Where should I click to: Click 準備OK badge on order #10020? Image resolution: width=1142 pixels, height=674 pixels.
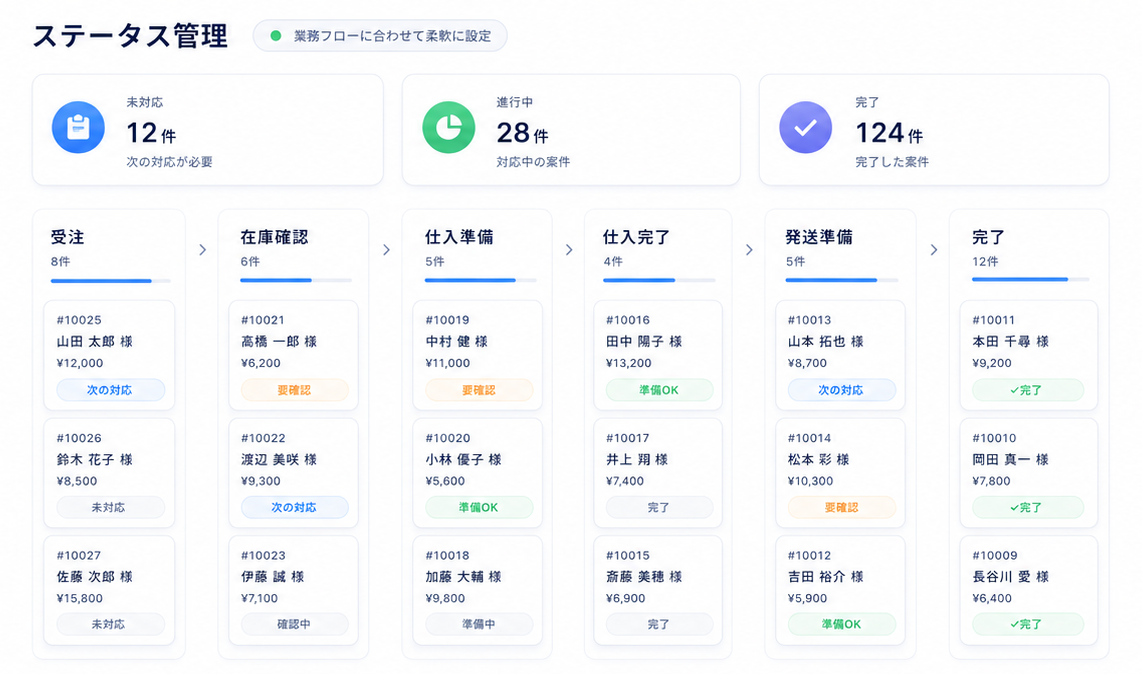pyautogui.click(x=479, y=507)
